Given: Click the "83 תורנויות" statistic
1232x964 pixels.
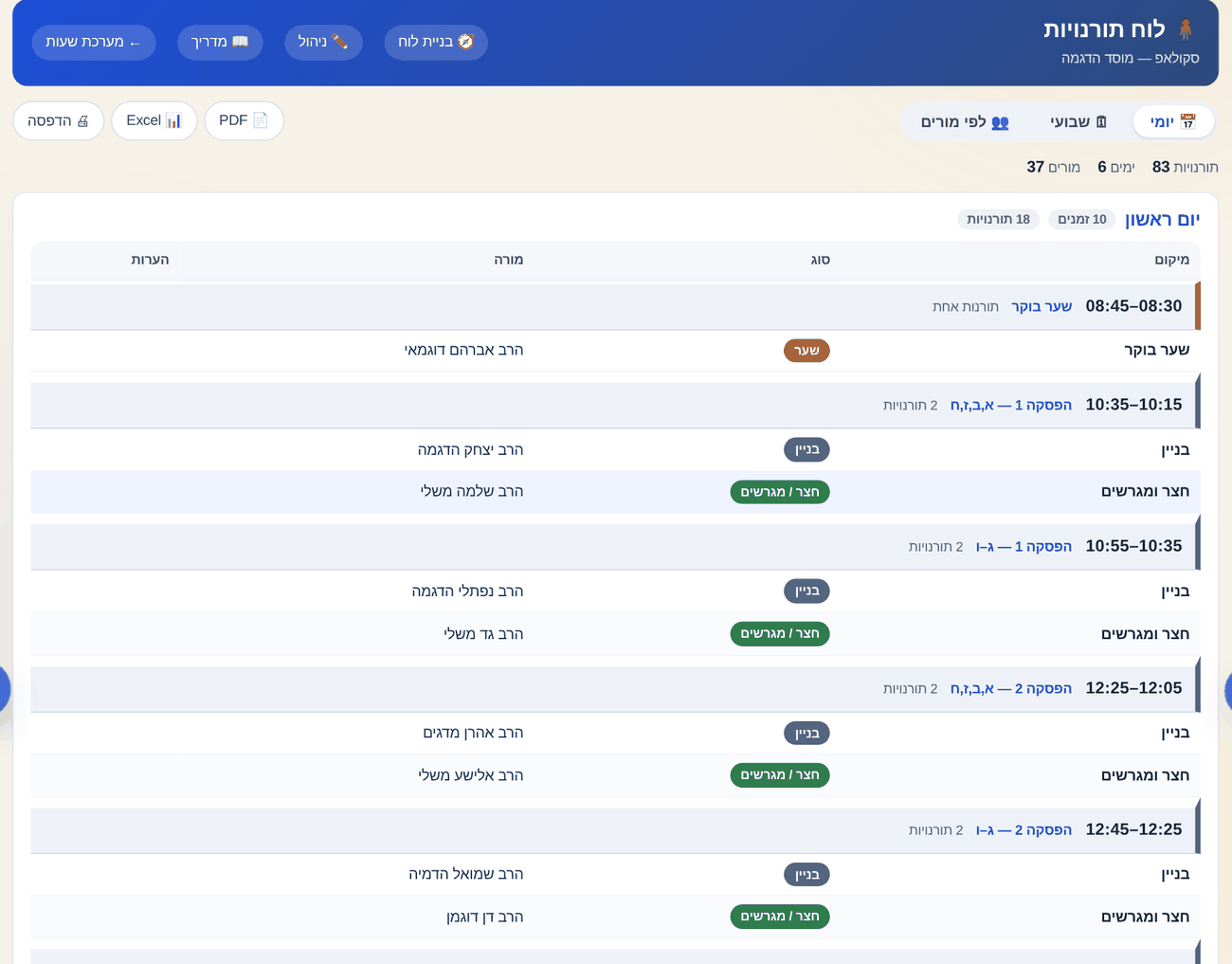Looking at the screenshot, I should [1185, 167].
